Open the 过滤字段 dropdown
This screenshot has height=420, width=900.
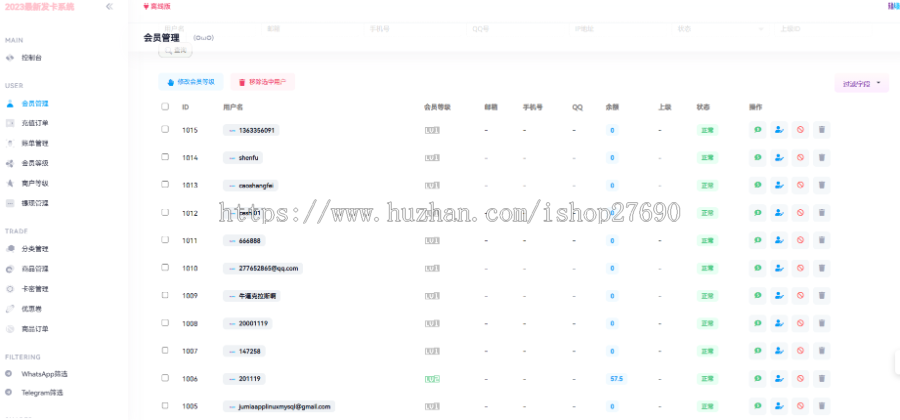862,83
